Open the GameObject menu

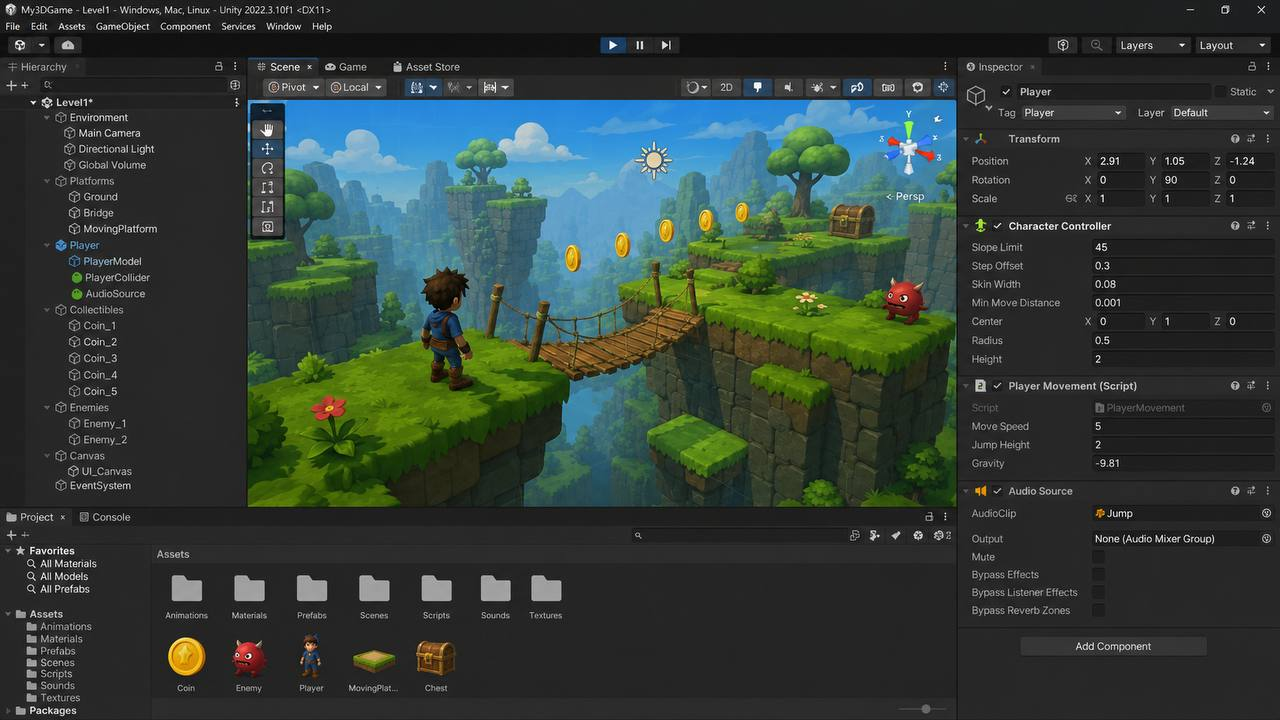[x=122, y=26]
